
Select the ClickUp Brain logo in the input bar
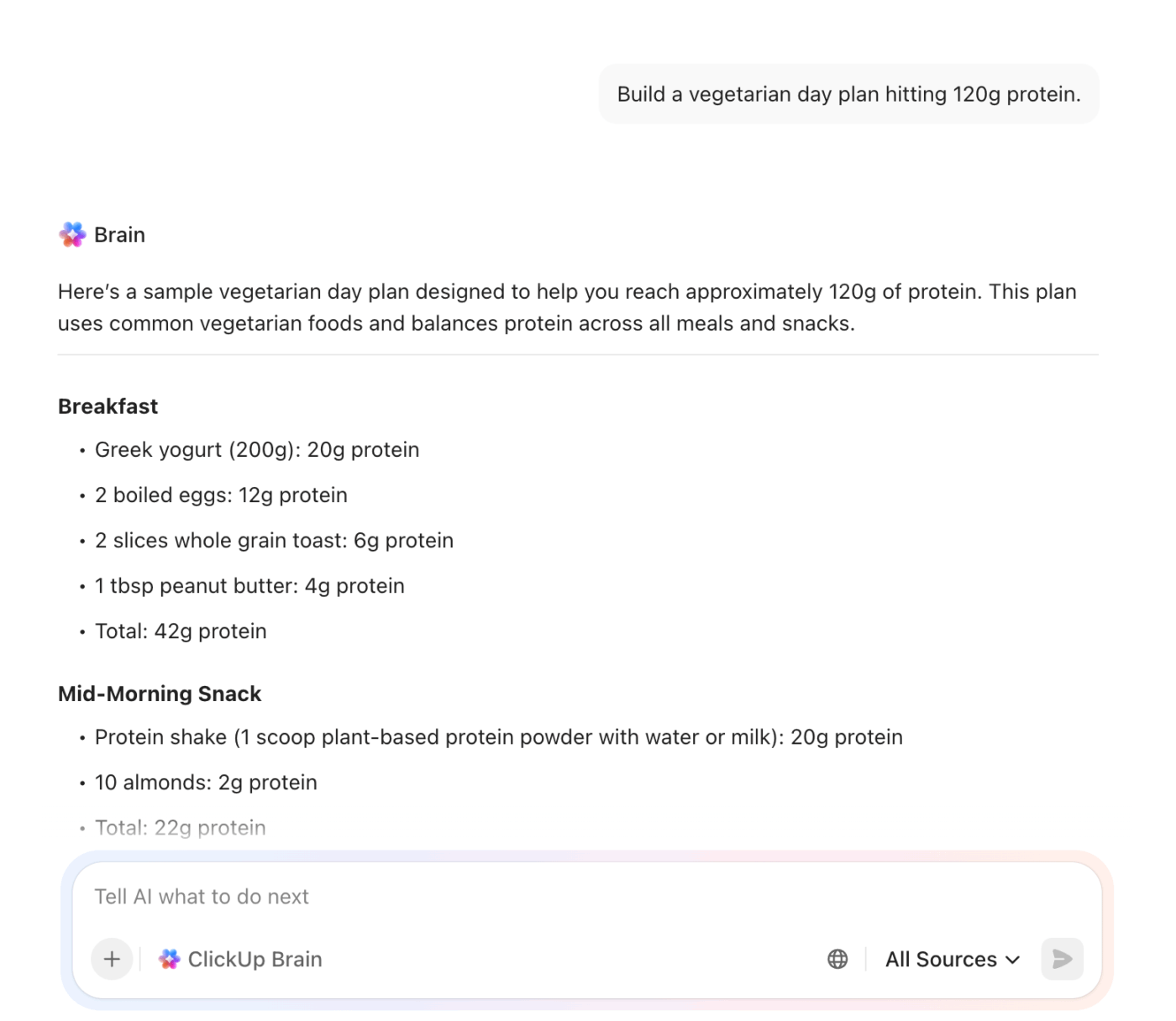170,958
